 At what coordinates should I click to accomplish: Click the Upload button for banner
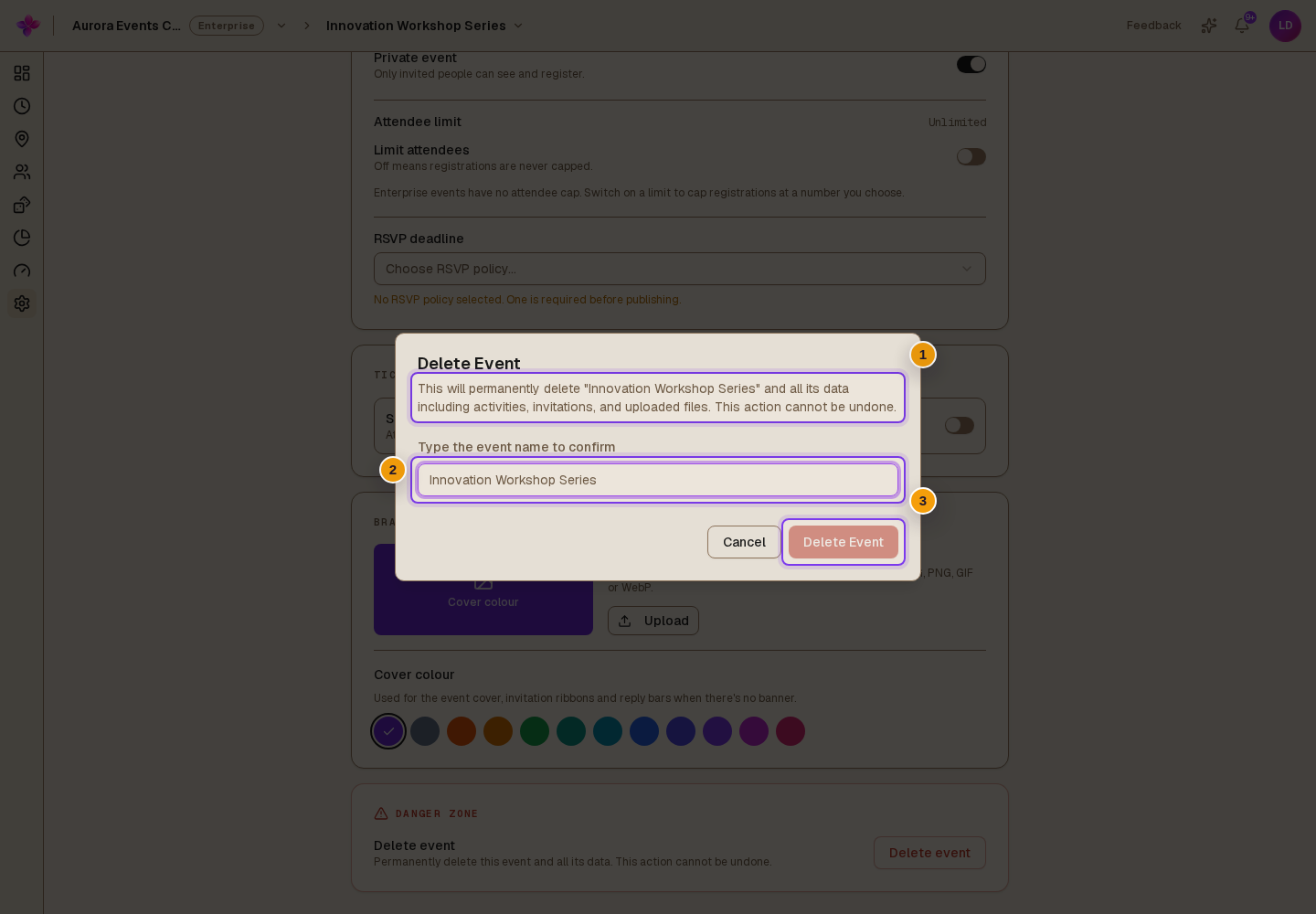pos(653,621)
